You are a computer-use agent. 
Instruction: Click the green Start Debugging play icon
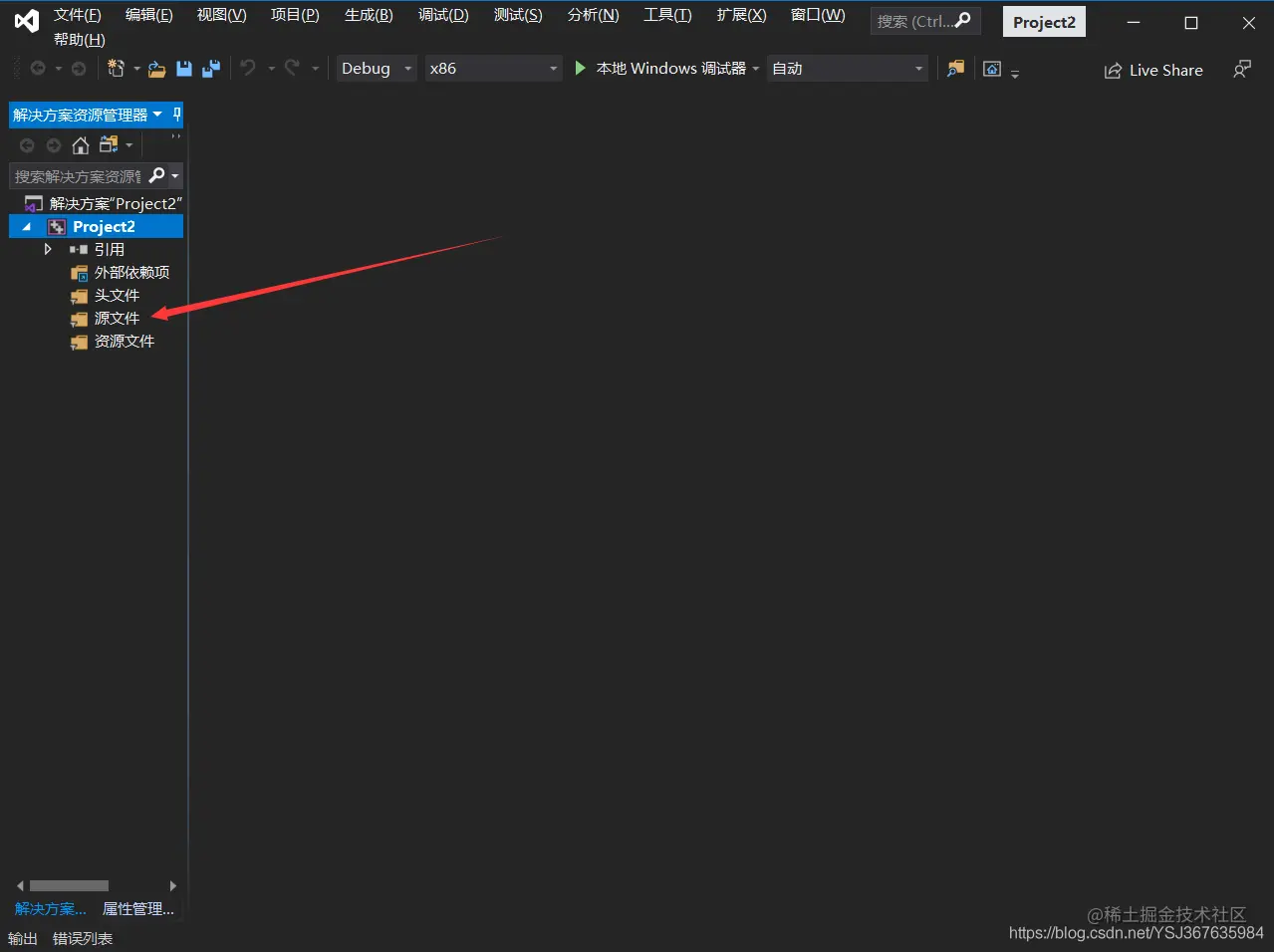(580, 68)
